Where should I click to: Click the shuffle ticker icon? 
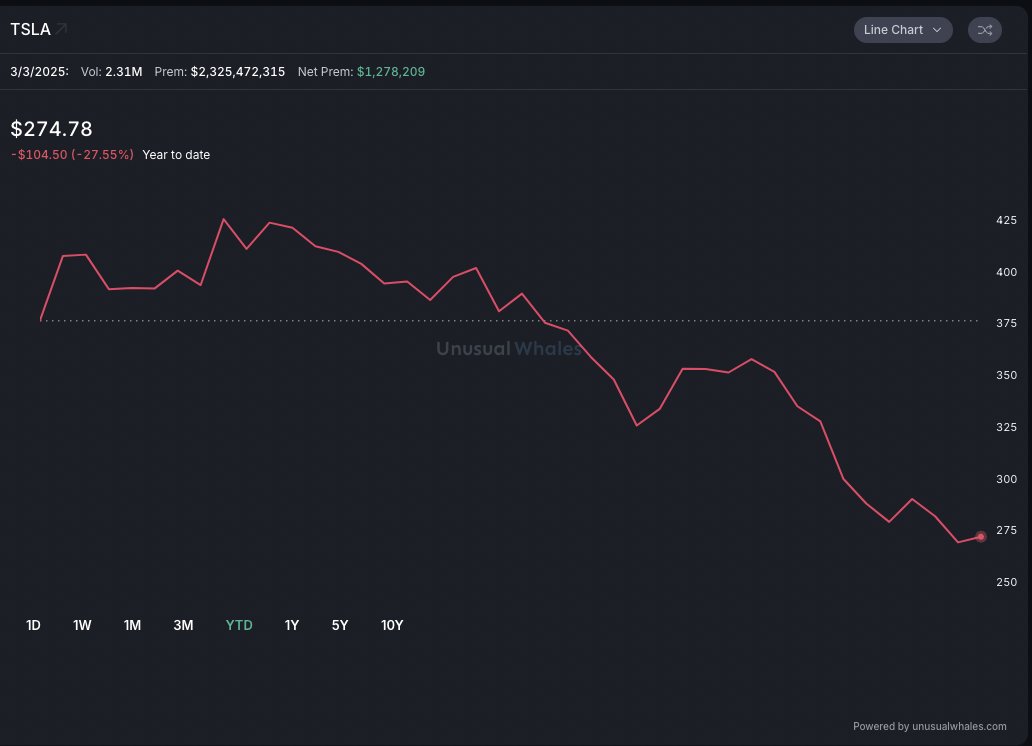[x=984, y=29]
